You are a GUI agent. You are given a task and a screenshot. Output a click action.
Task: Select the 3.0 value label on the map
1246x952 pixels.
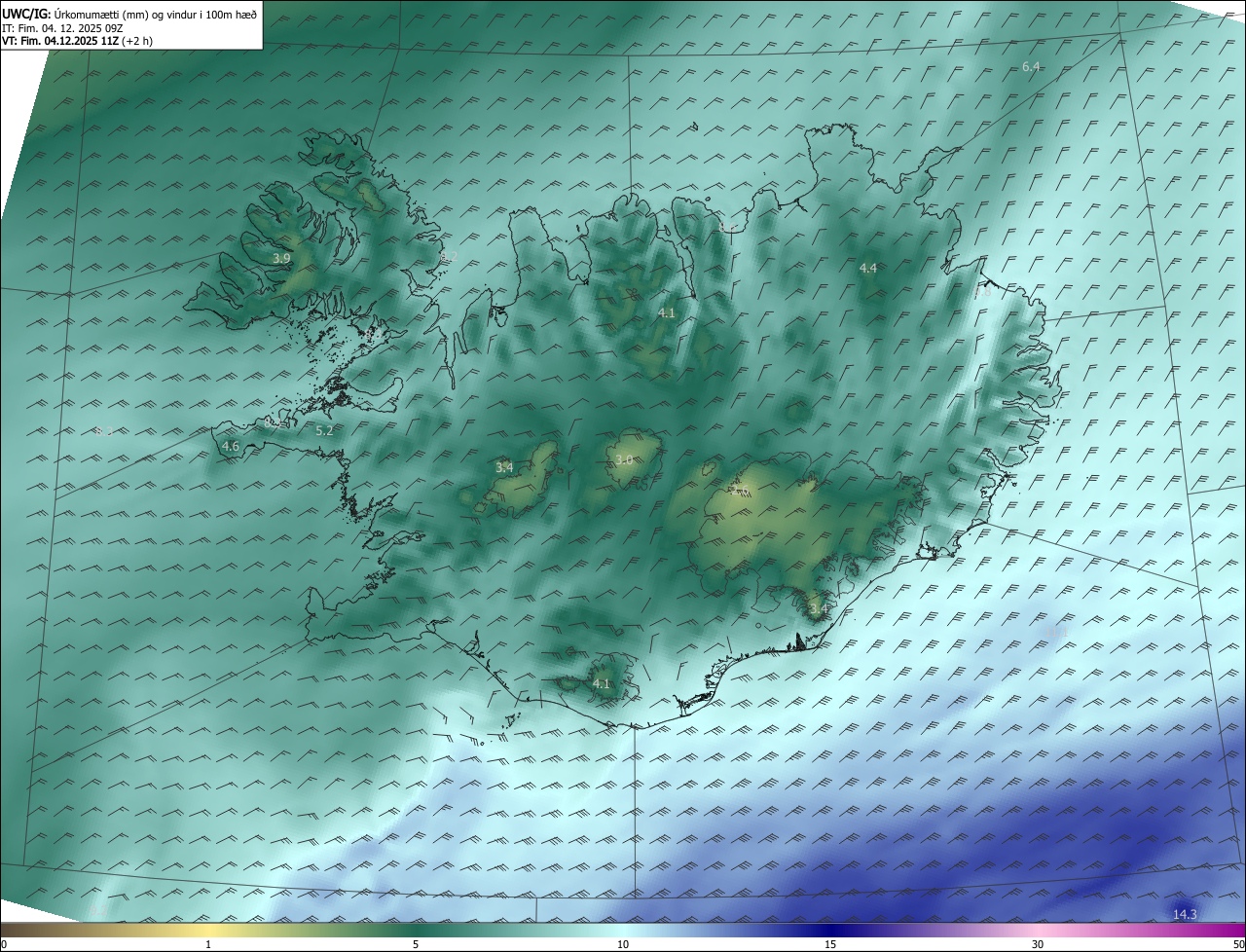pyautogui.click(x=624, y=460)
